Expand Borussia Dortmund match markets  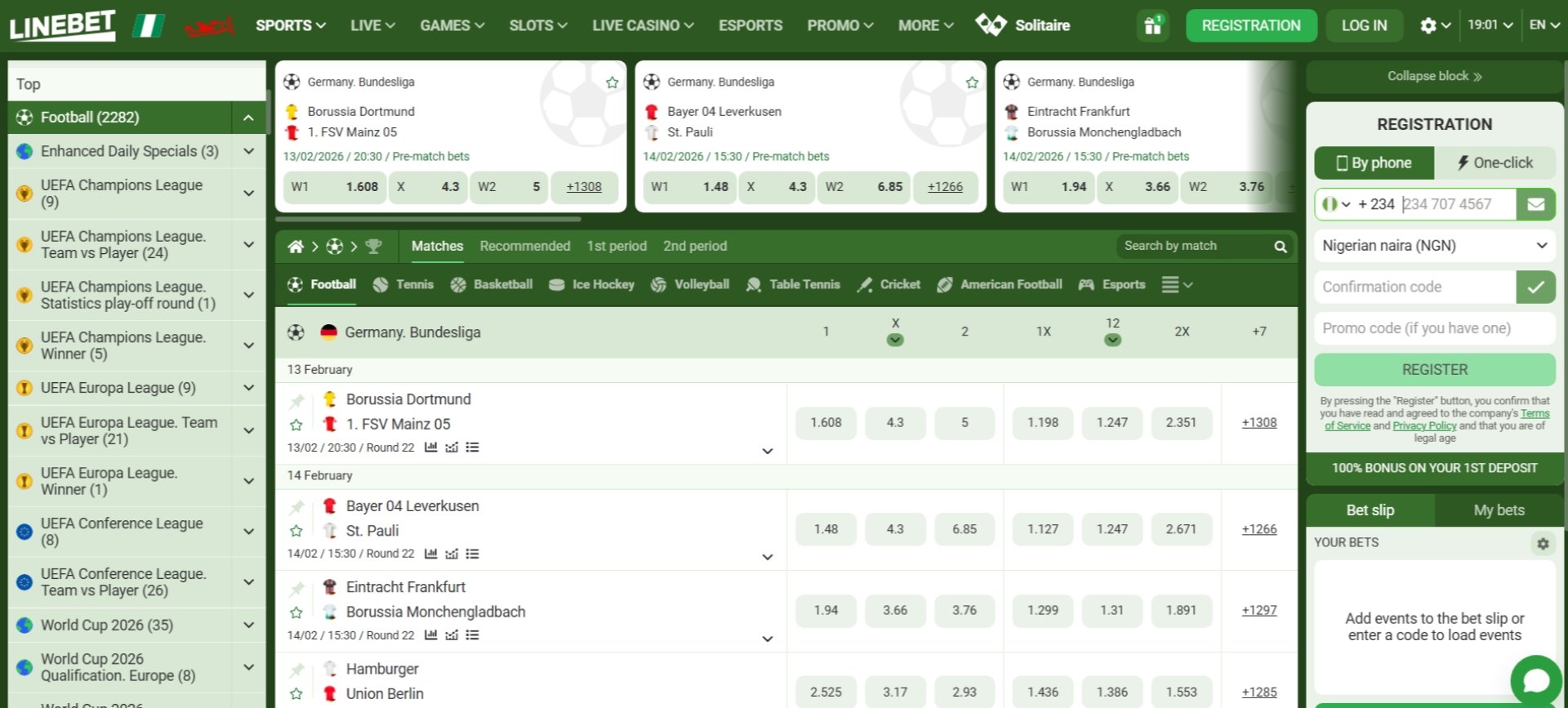click(x=767, y=451)
